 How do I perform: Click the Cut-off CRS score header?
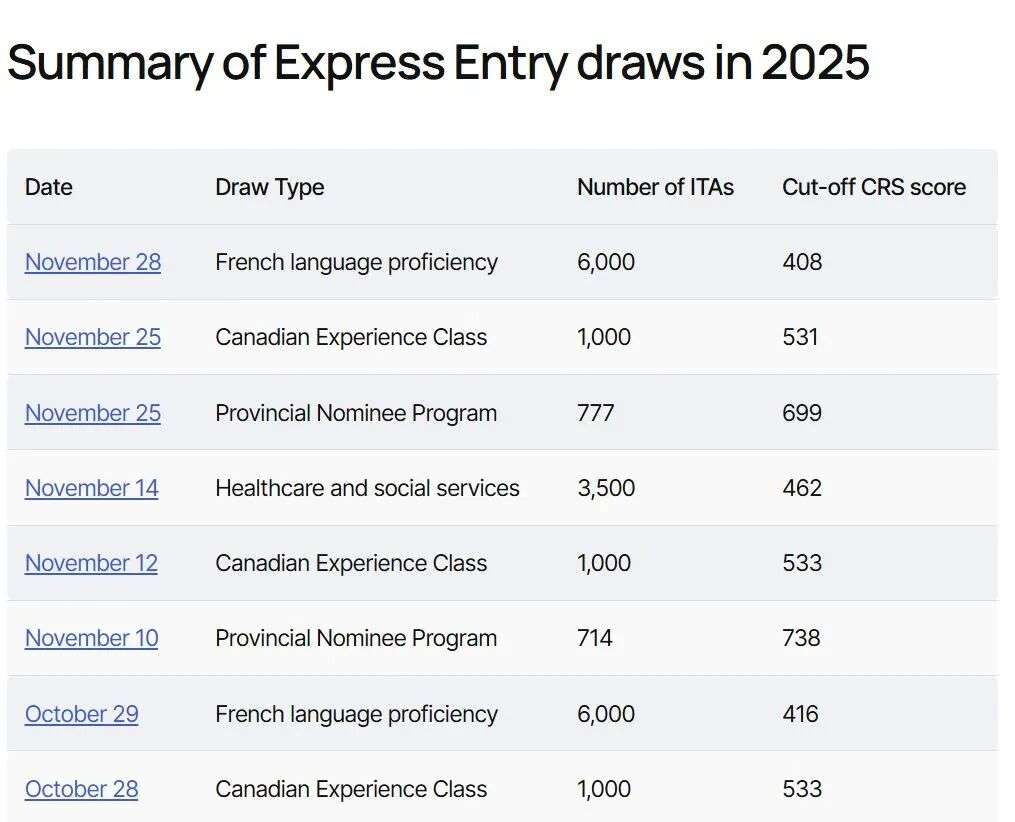(873, 187)
